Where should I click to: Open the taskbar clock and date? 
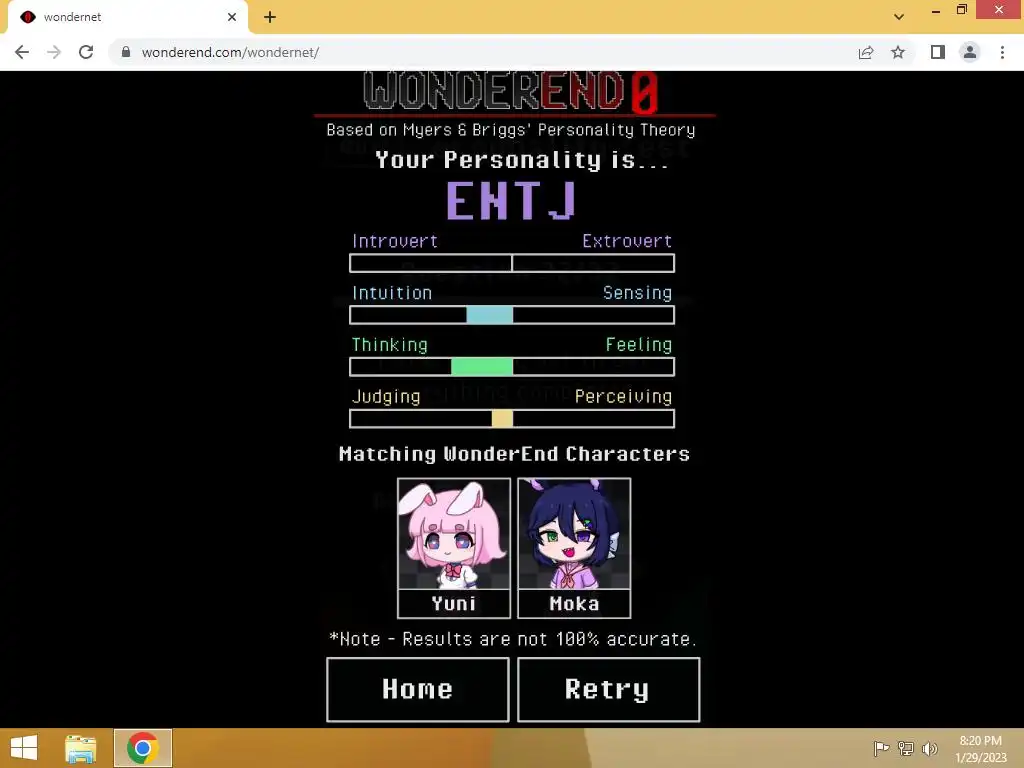pyautogui.click(x=981, y=749)
